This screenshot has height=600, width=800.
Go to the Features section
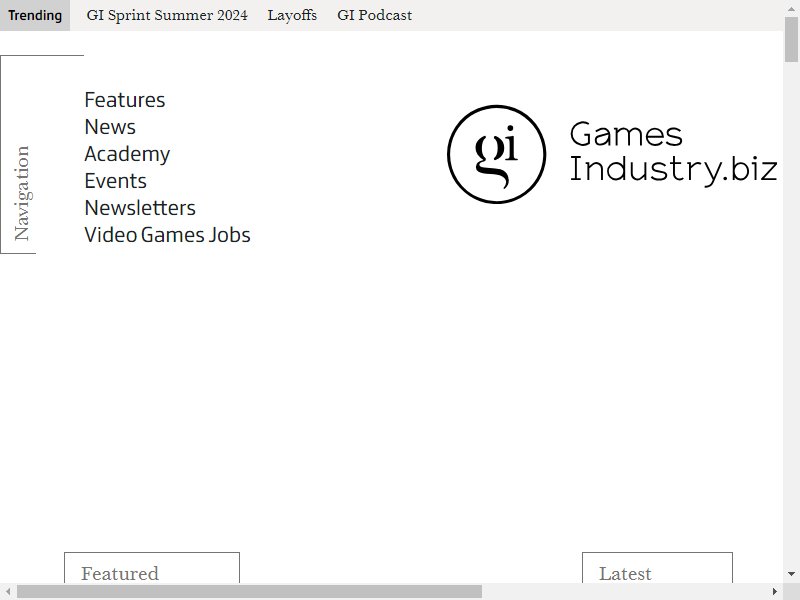(x=124, y=99)
